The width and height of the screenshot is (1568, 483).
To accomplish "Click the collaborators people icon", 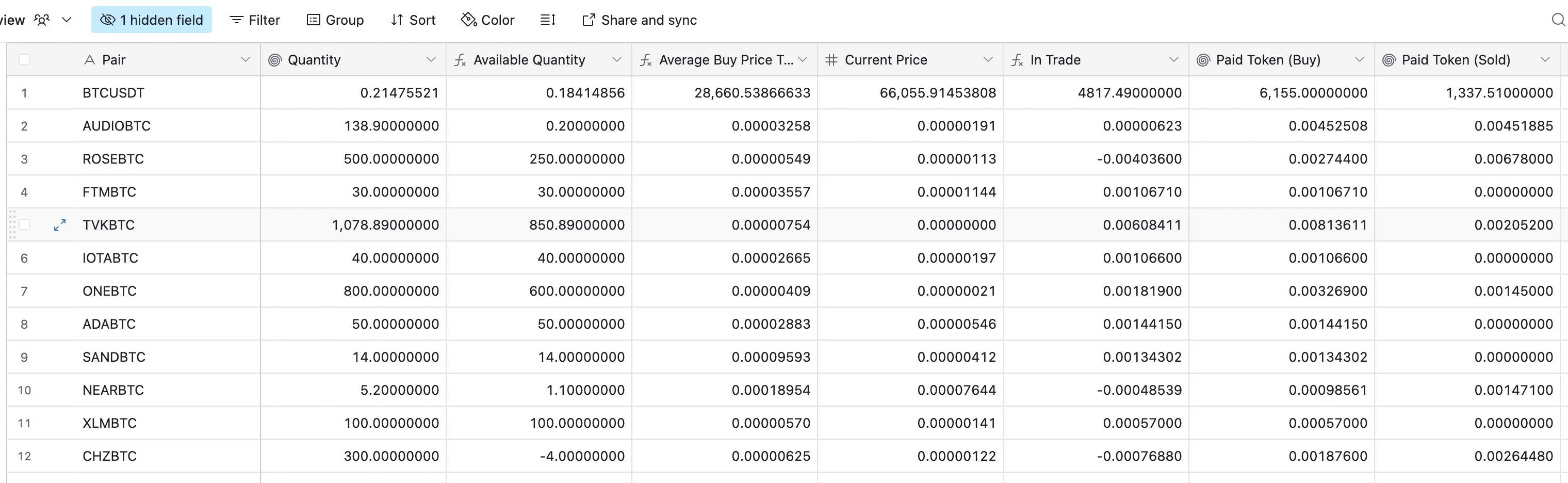I will tap(41, 20).
